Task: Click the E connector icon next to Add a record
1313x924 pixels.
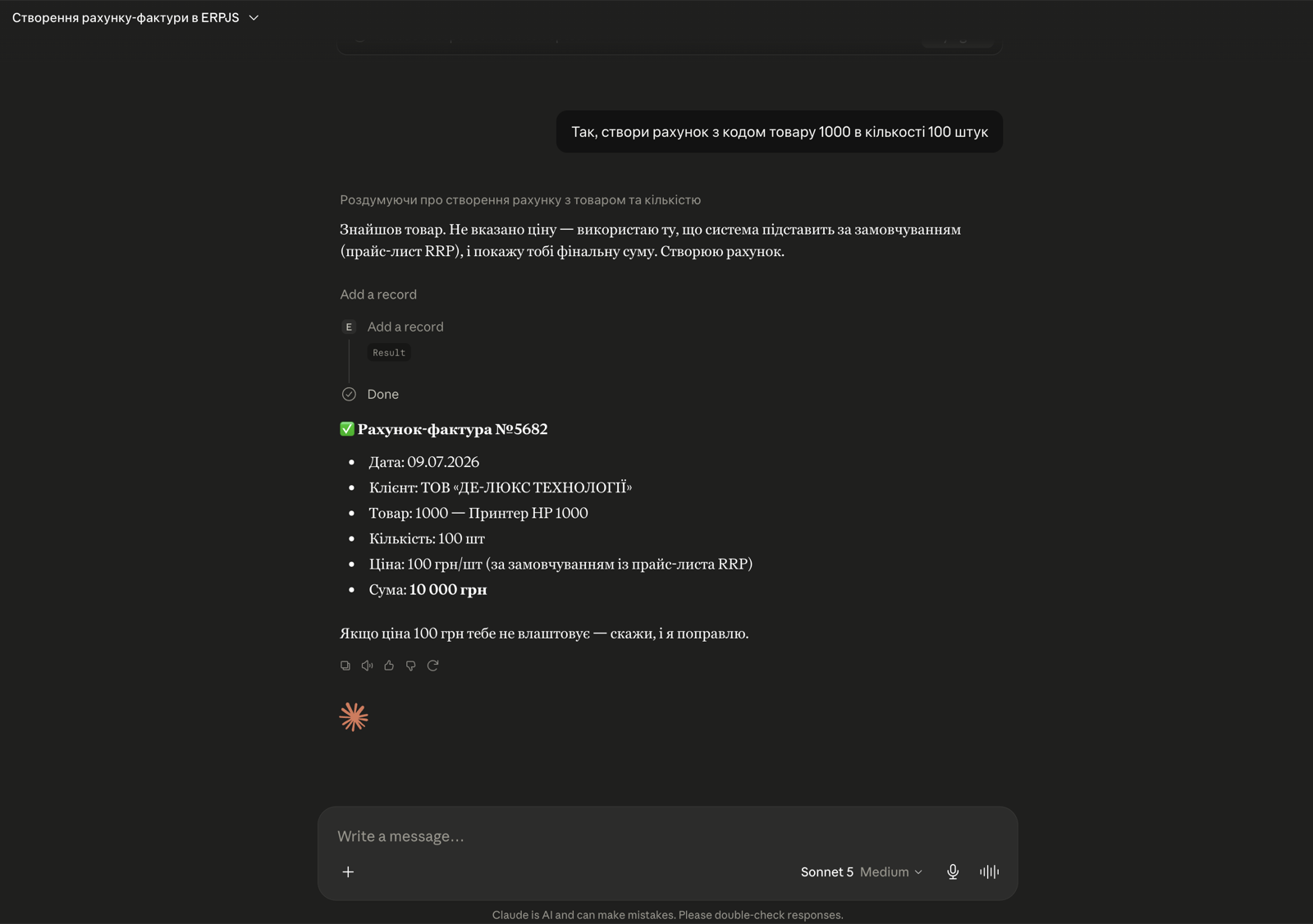Action: point(349,327)
